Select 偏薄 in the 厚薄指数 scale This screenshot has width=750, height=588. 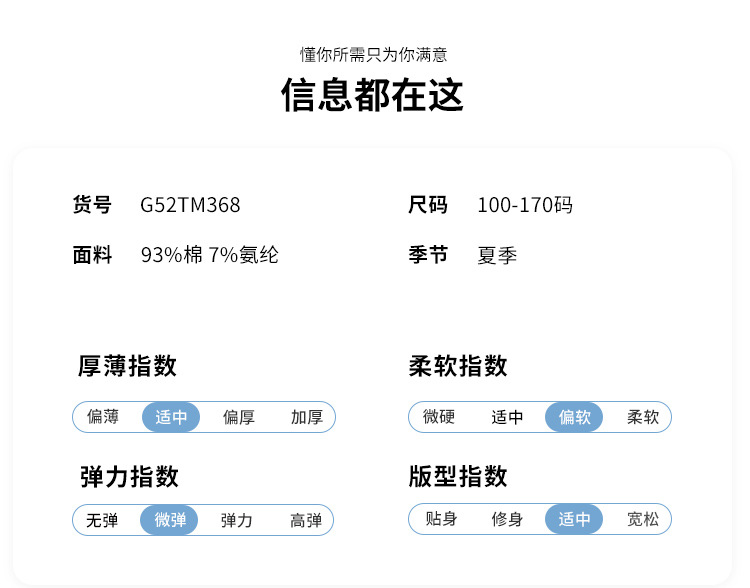click(x=103, y=417)
